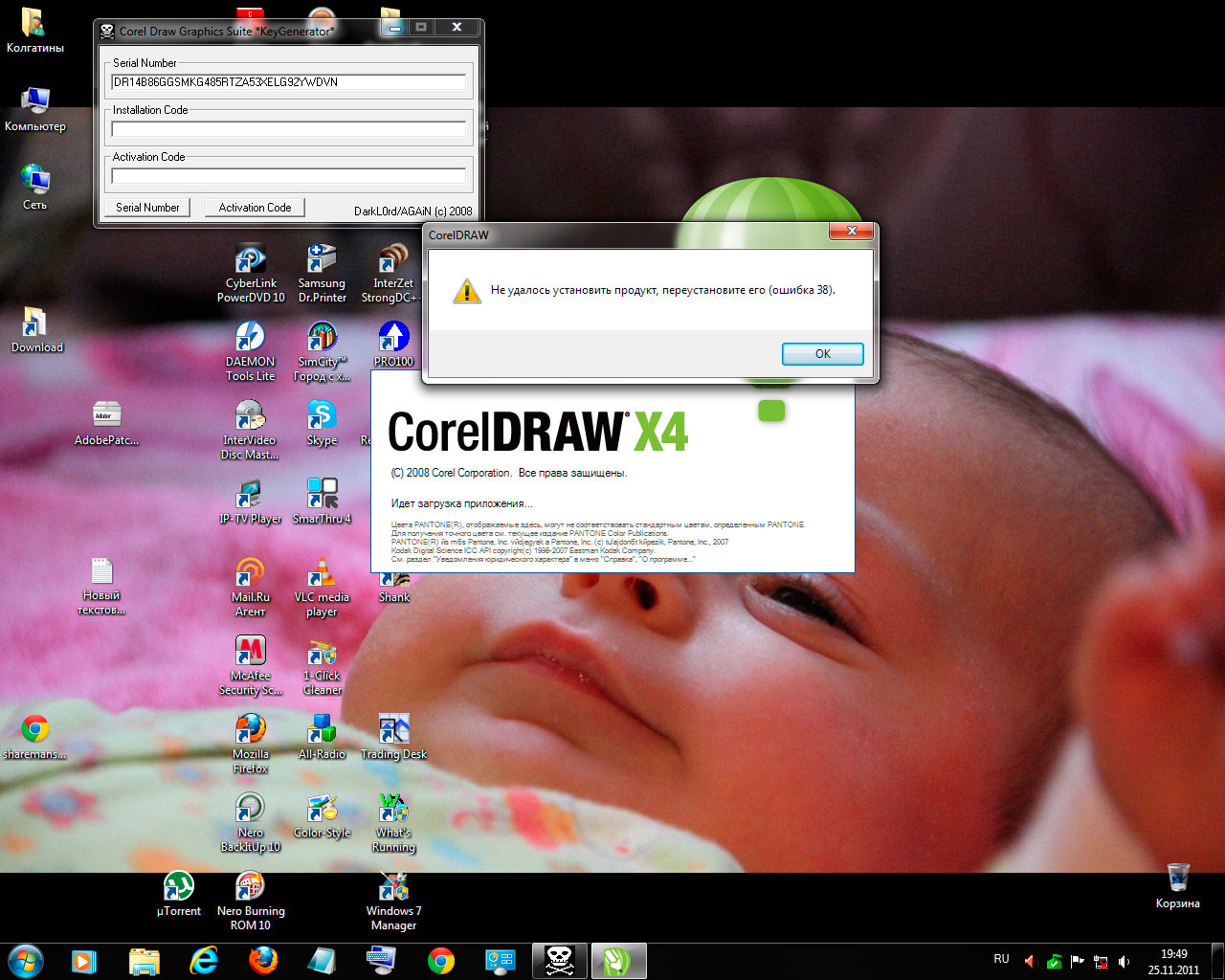1225x980 pixels.
Task: Click the Activation Code input field
Action: [x=289, y=176]
